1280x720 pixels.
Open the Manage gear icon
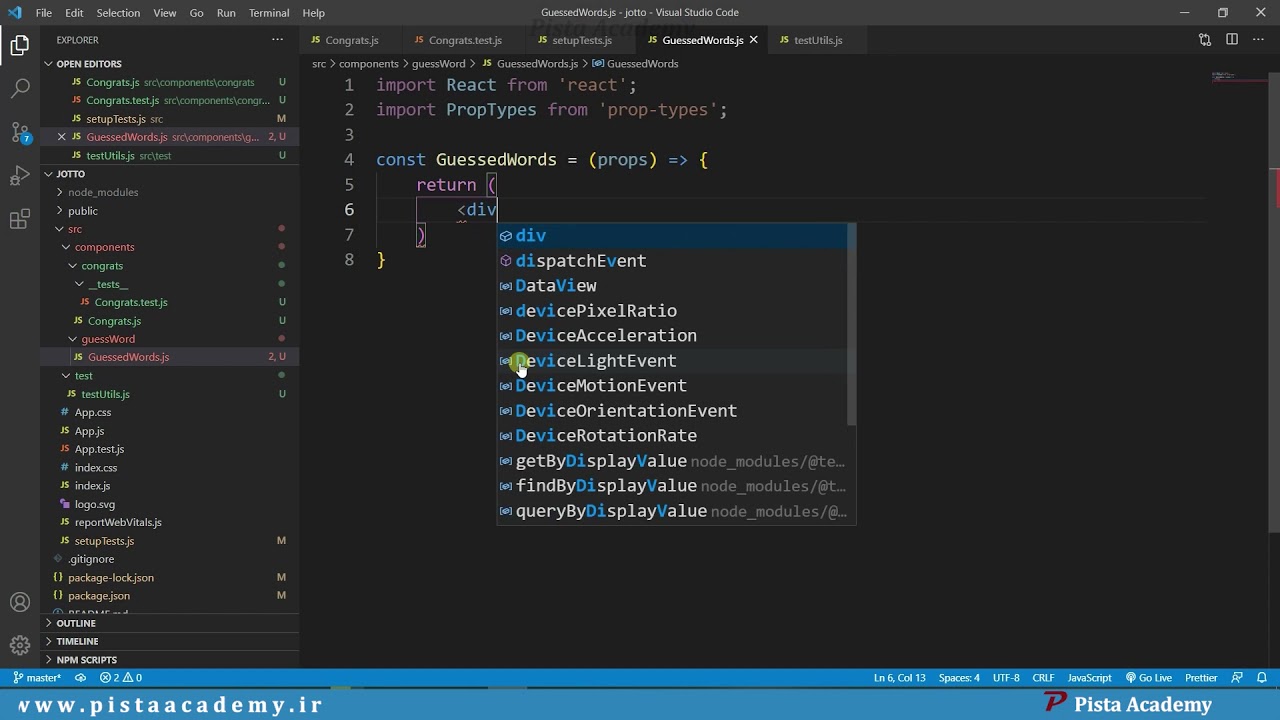coord(20,646)
